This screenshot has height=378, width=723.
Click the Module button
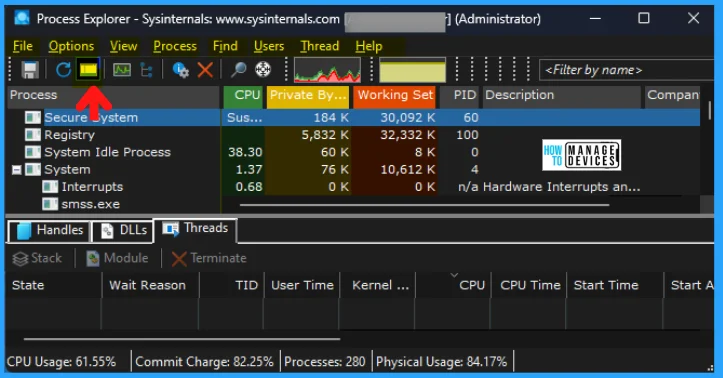click(118, 258)
